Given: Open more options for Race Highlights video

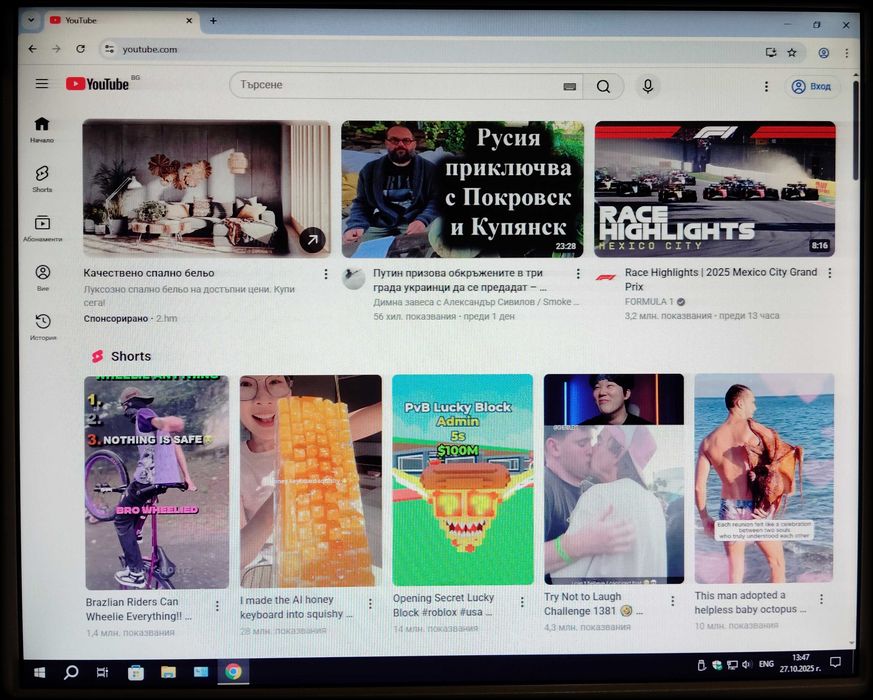Looking at the screenshot, I should (830, 273).
